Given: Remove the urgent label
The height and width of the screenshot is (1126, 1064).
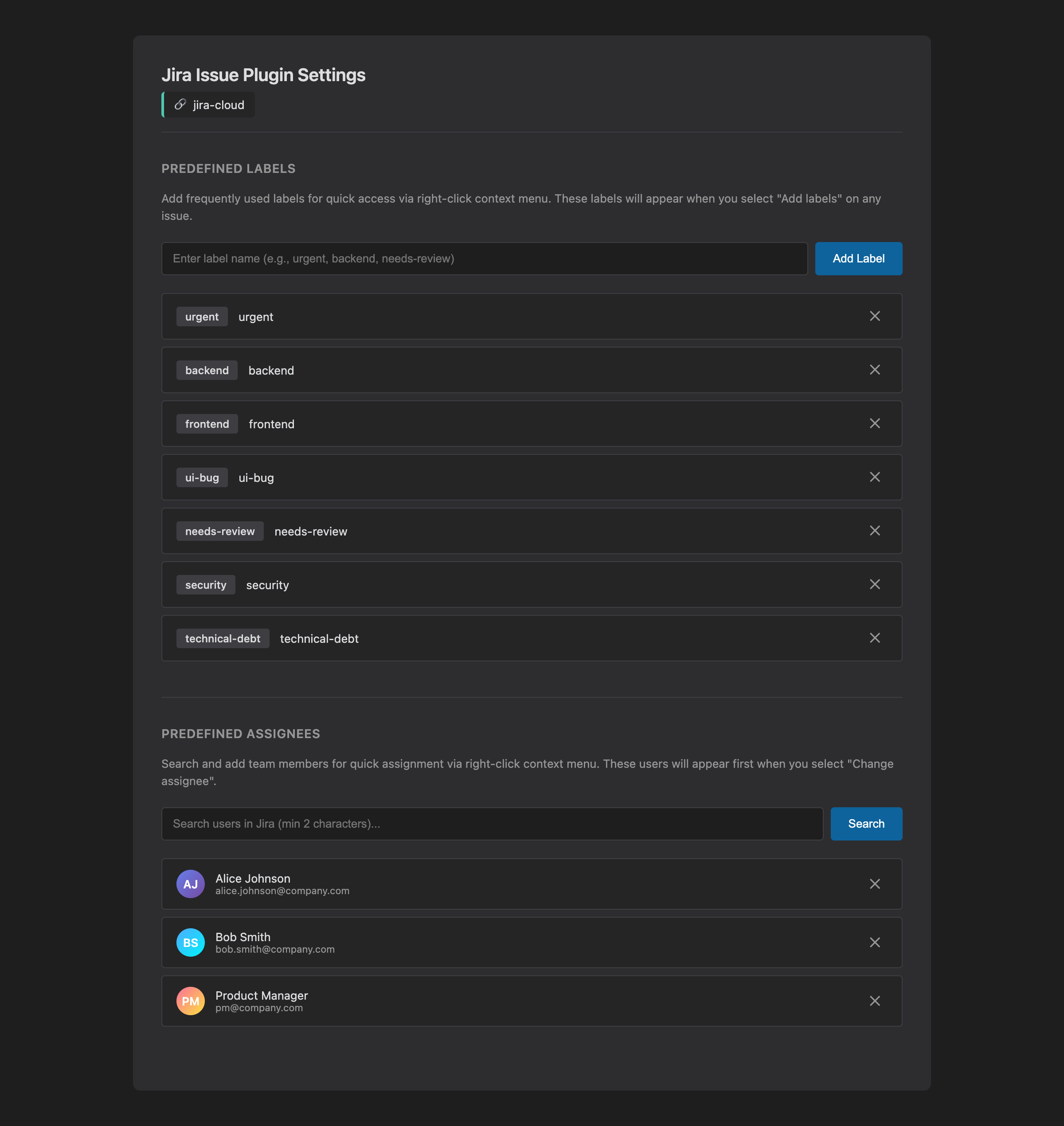Looking at the screenshot, I should click(875, 316).
